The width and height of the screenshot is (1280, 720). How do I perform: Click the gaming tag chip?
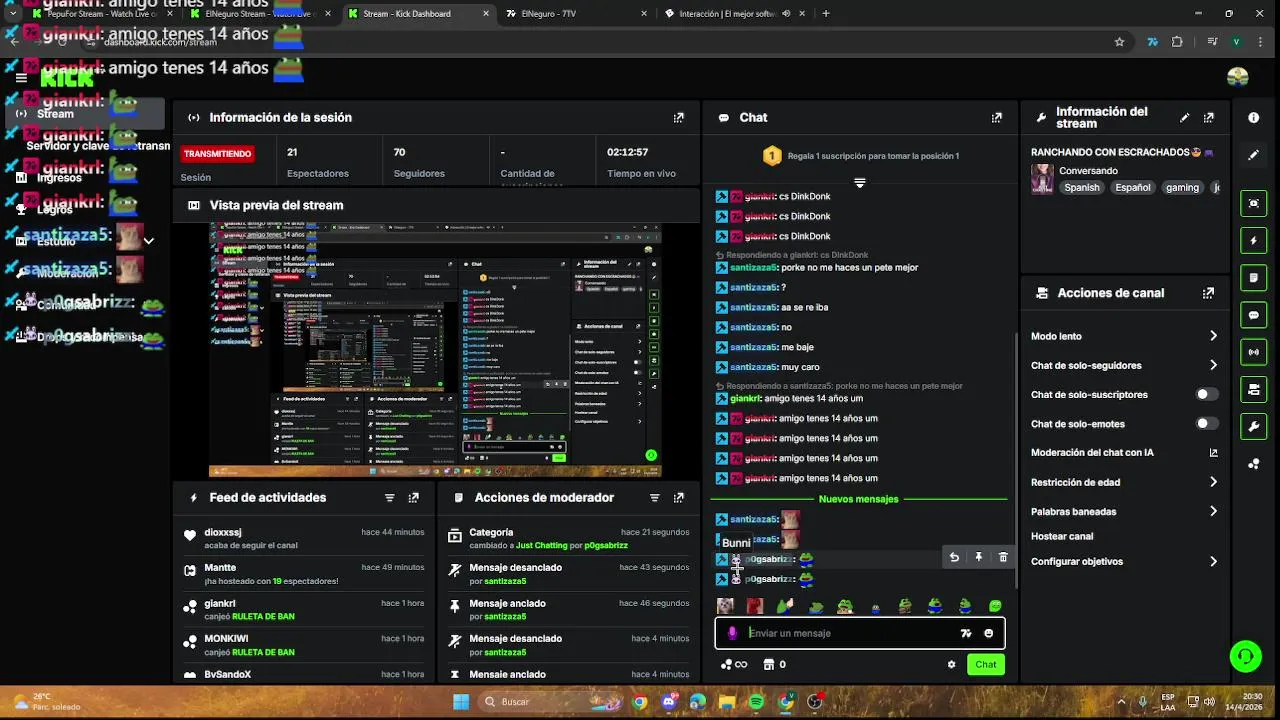tap(1182, 187)
